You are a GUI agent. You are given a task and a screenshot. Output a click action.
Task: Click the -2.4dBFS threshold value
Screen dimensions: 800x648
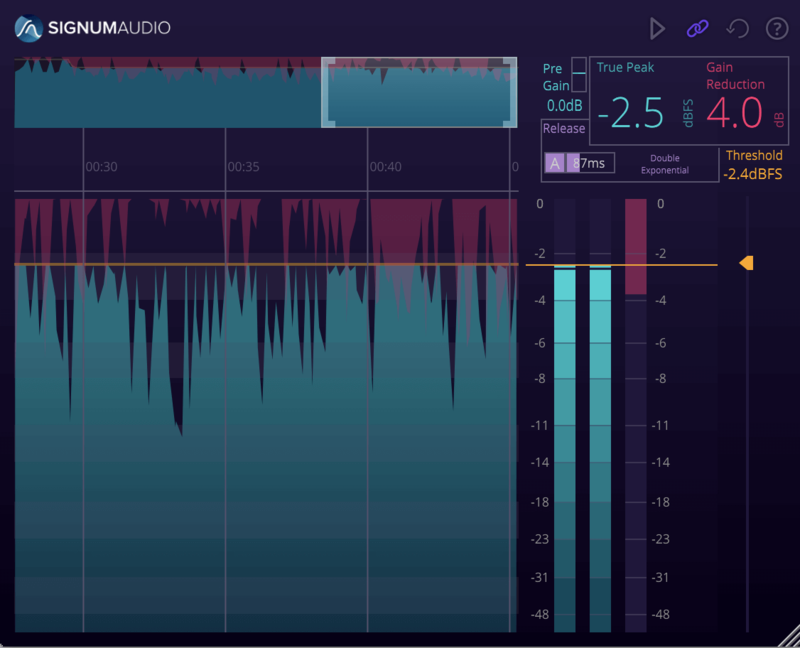point(754,175)
